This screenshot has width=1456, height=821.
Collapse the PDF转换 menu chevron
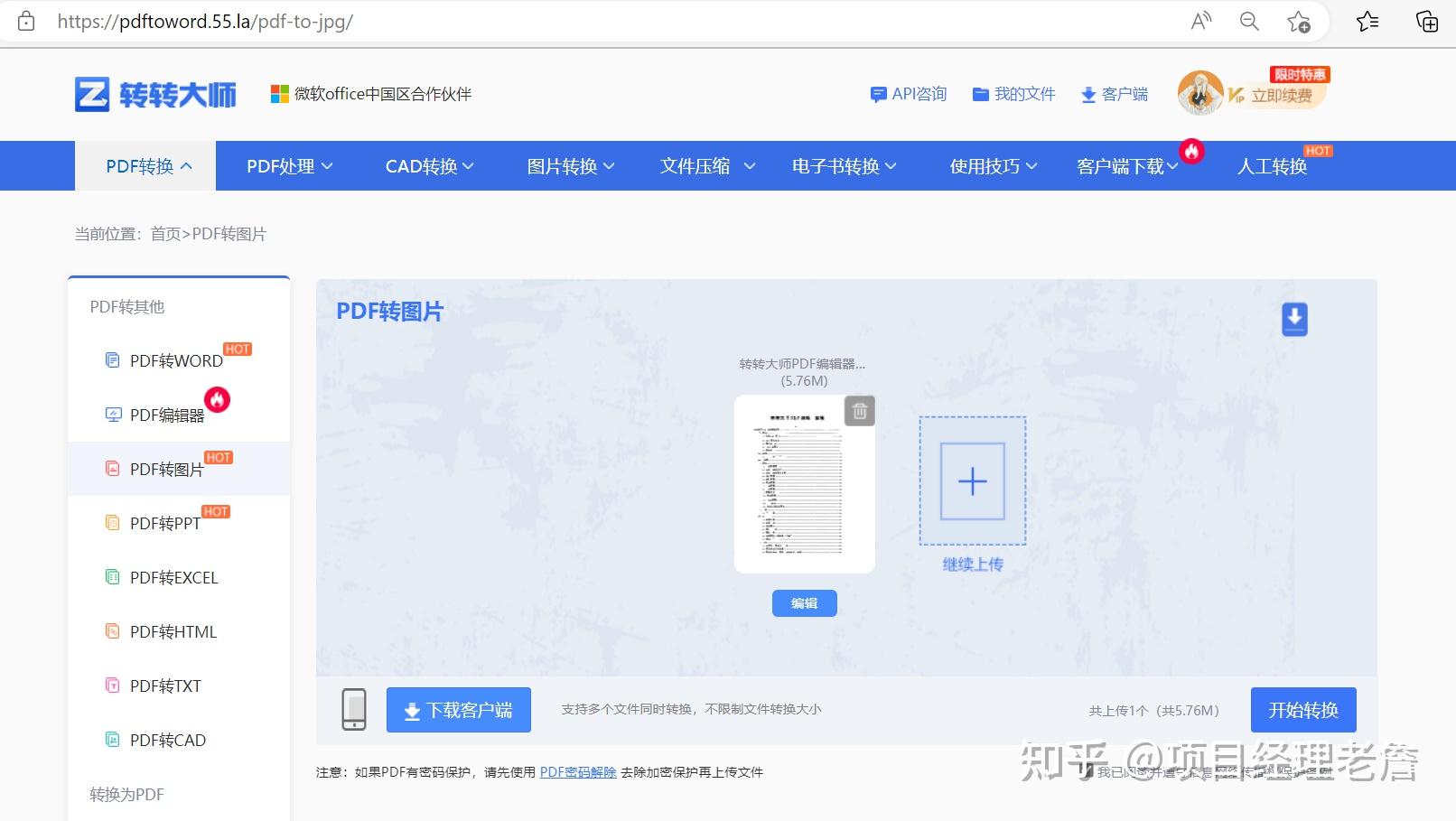point(188,165)
